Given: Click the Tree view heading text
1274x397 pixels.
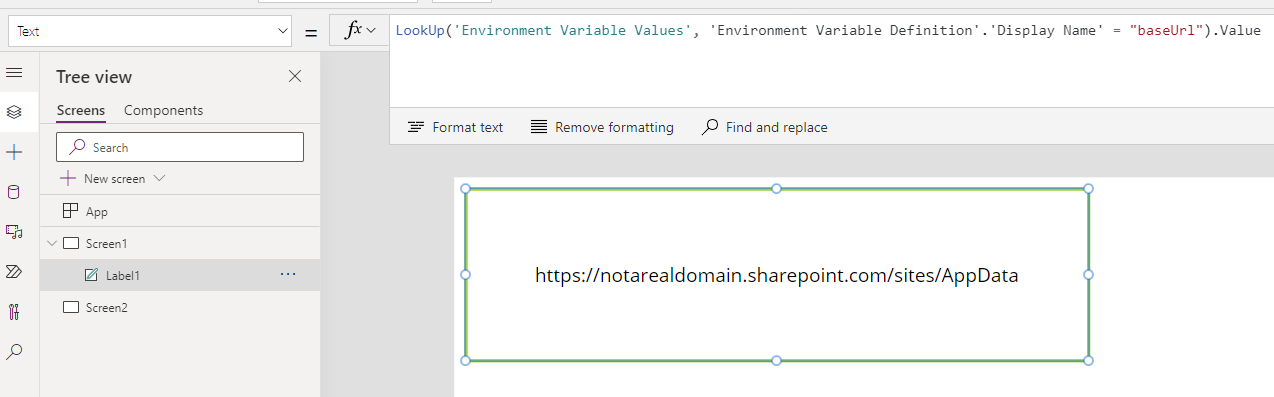Looking at the screenshot, I should pos(94,77).
